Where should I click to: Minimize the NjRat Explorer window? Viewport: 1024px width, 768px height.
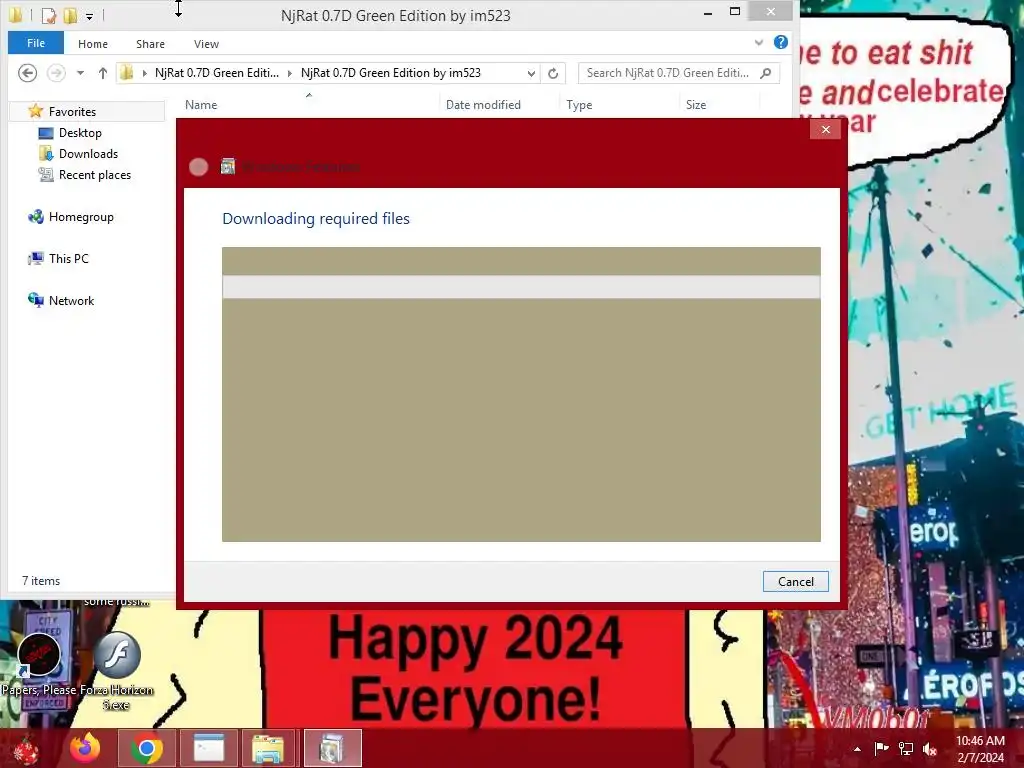pyautogui.click(x=708, y=12)
